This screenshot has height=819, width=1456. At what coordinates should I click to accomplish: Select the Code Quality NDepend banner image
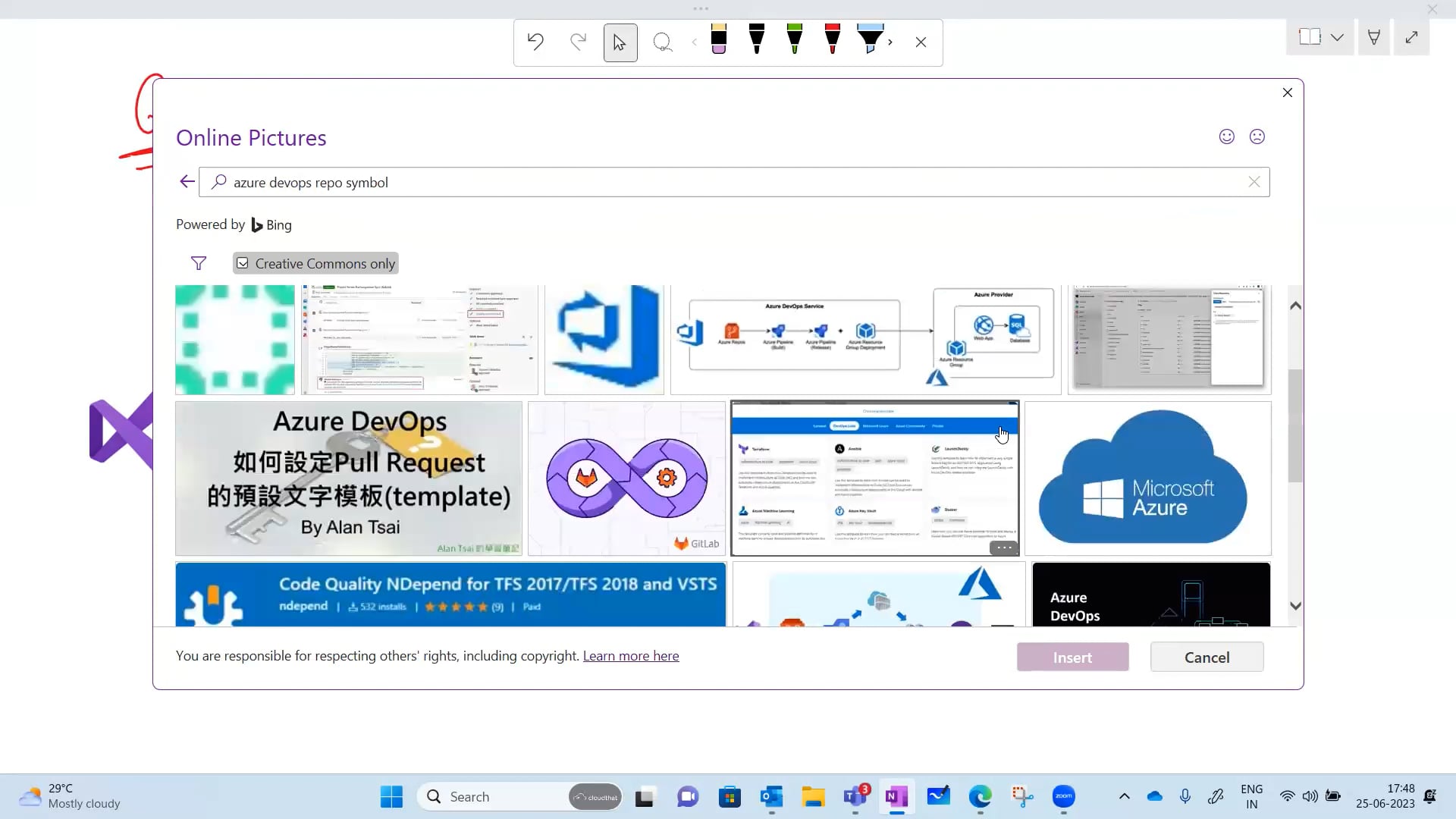pyautogui.click(x=450, y=595)
